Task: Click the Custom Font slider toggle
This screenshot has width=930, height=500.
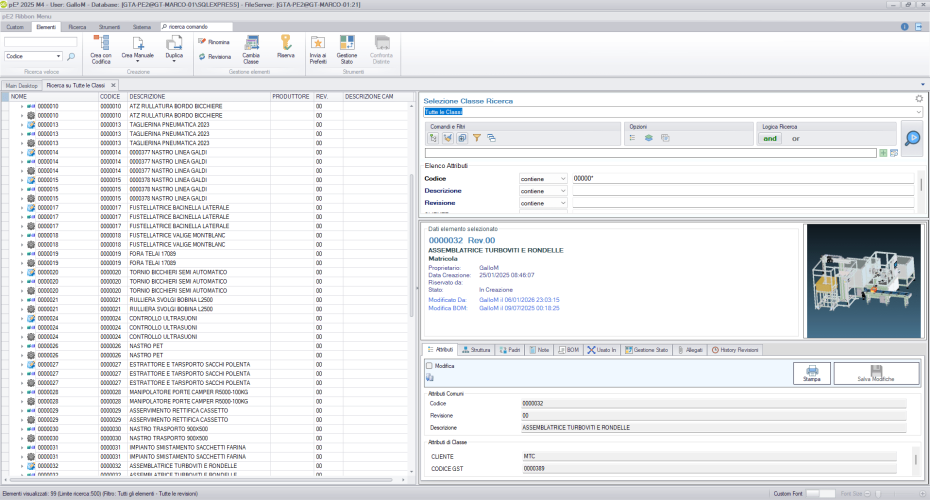Action: pos(819,493)
